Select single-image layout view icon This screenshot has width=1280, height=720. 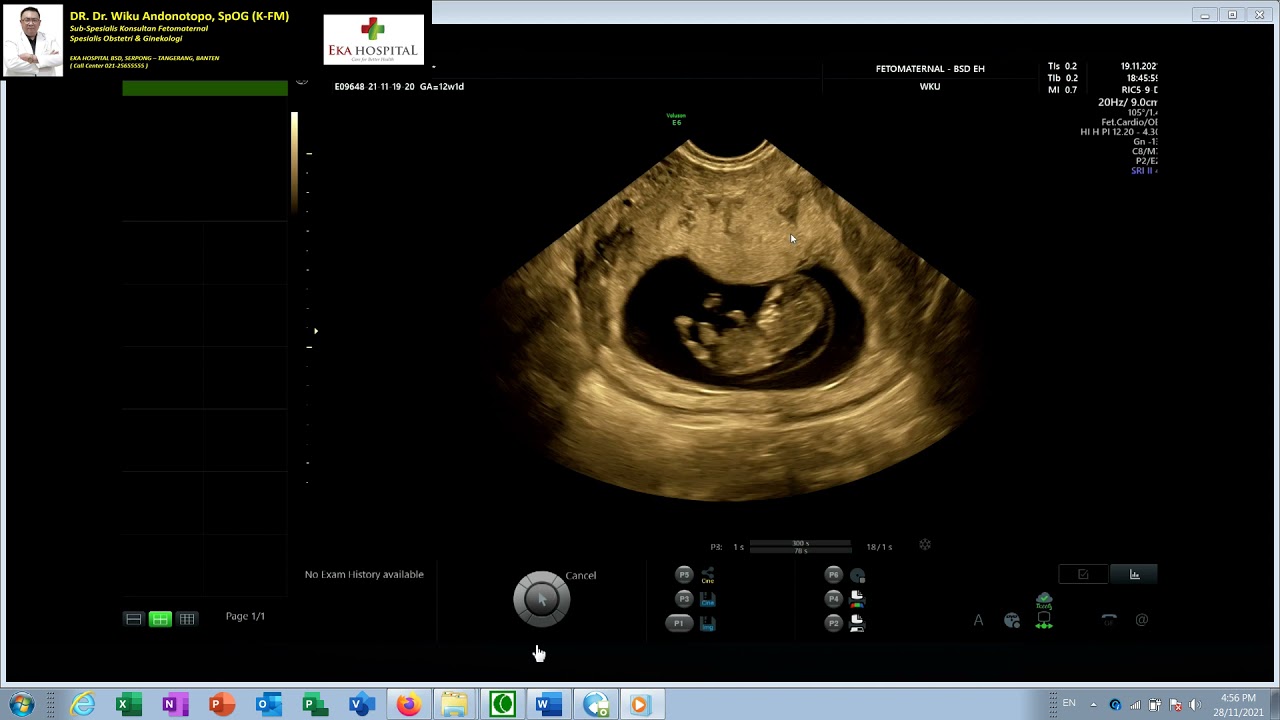(x=133, y=619)
